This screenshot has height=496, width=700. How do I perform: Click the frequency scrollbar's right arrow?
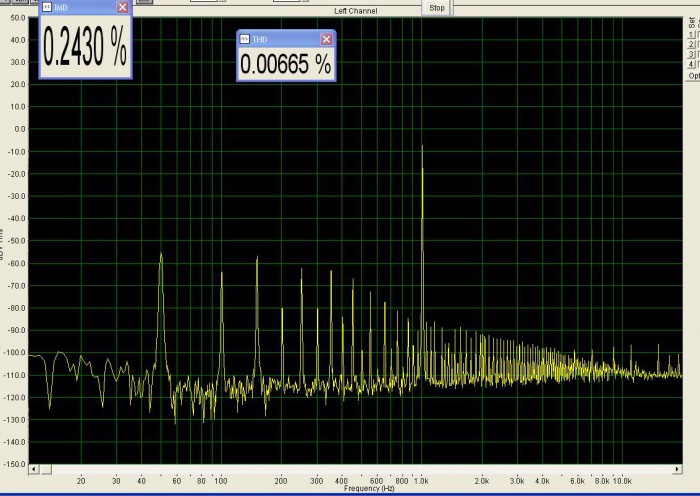tap(677, 469)
